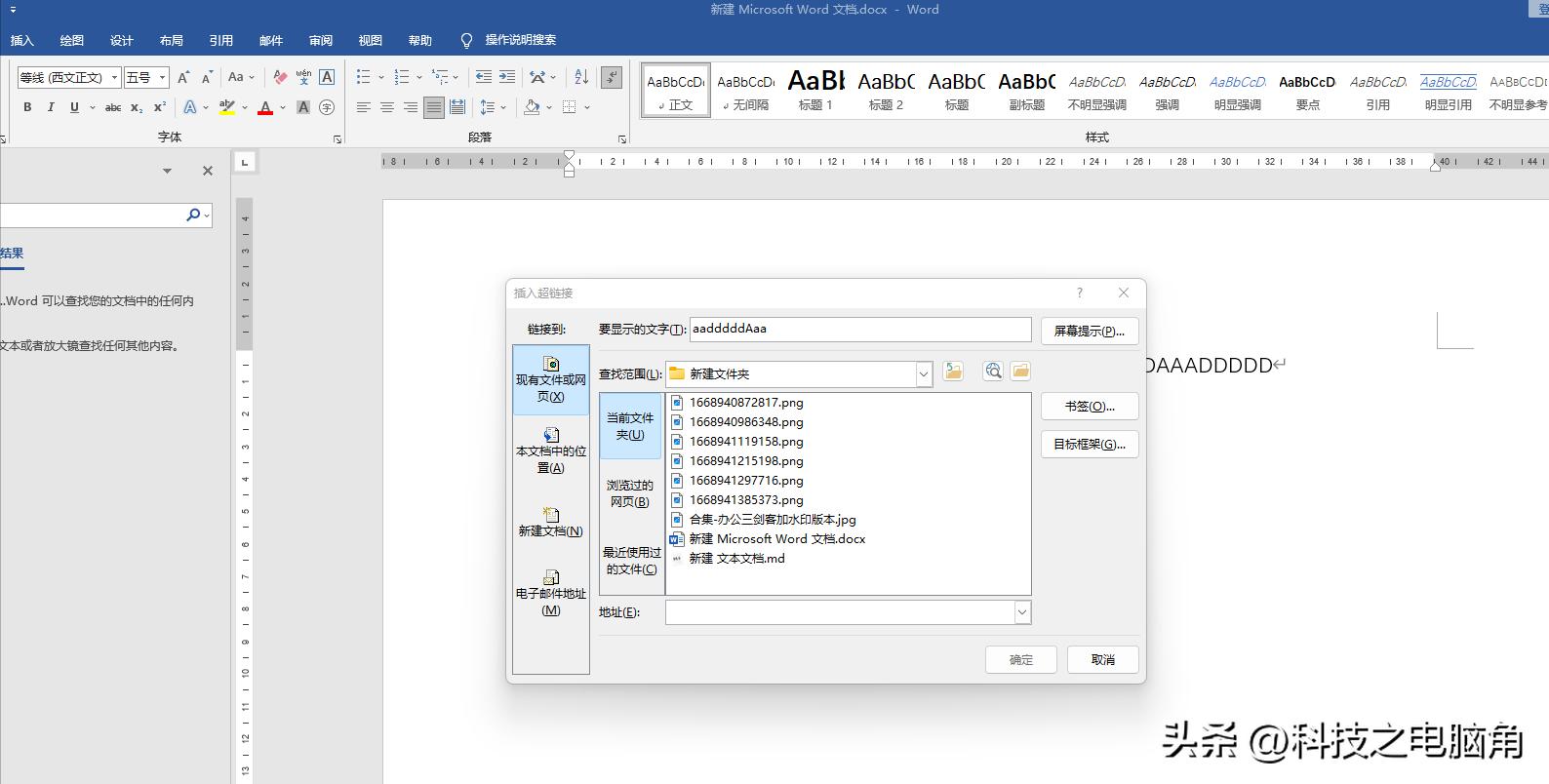This screenshot has width=1549, height=784.
Task: Show recently used files (最近使用过的文件)
Action: click(630, 561)
